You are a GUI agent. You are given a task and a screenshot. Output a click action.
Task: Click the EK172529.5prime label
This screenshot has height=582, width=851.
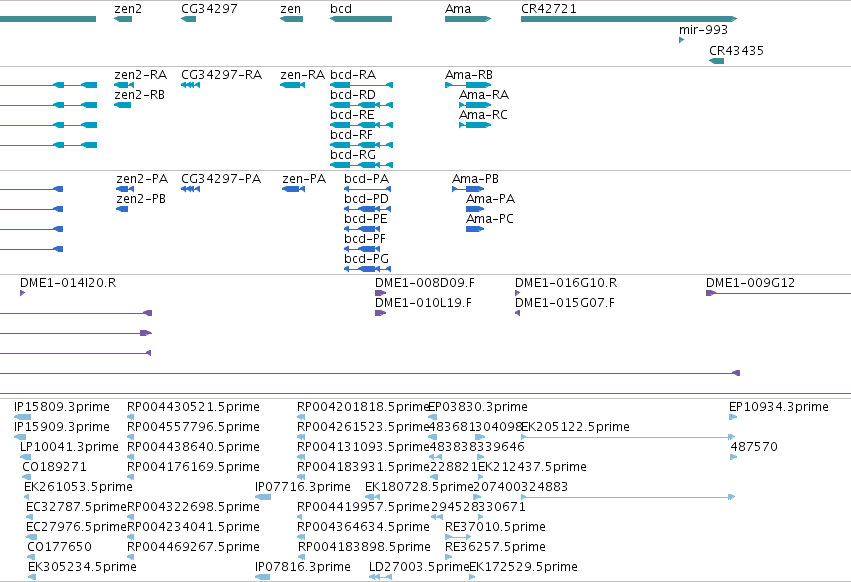pos(524,567)
